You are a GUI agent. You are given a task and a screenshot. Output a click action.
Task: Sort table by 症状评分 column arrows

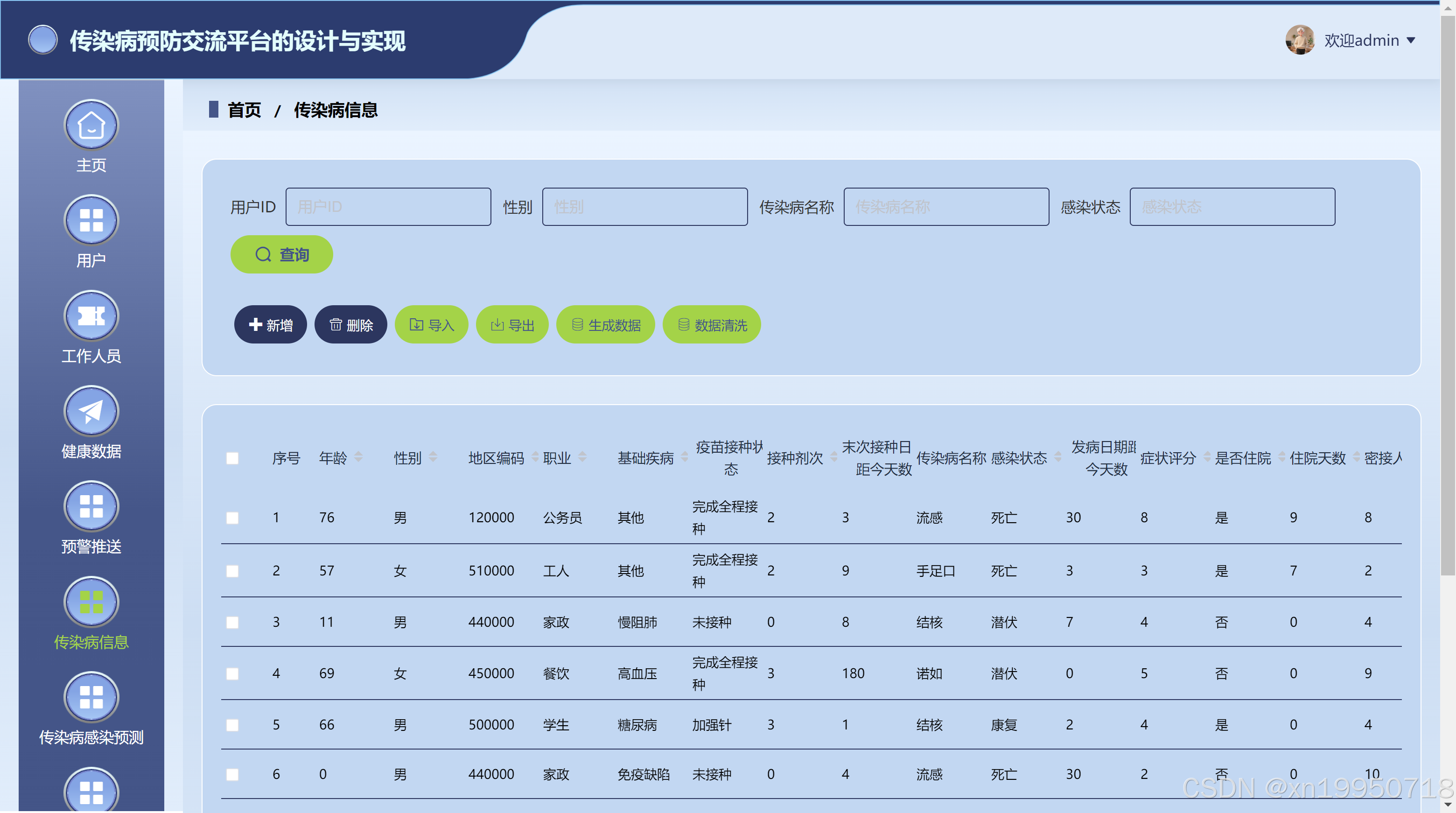1207,457
